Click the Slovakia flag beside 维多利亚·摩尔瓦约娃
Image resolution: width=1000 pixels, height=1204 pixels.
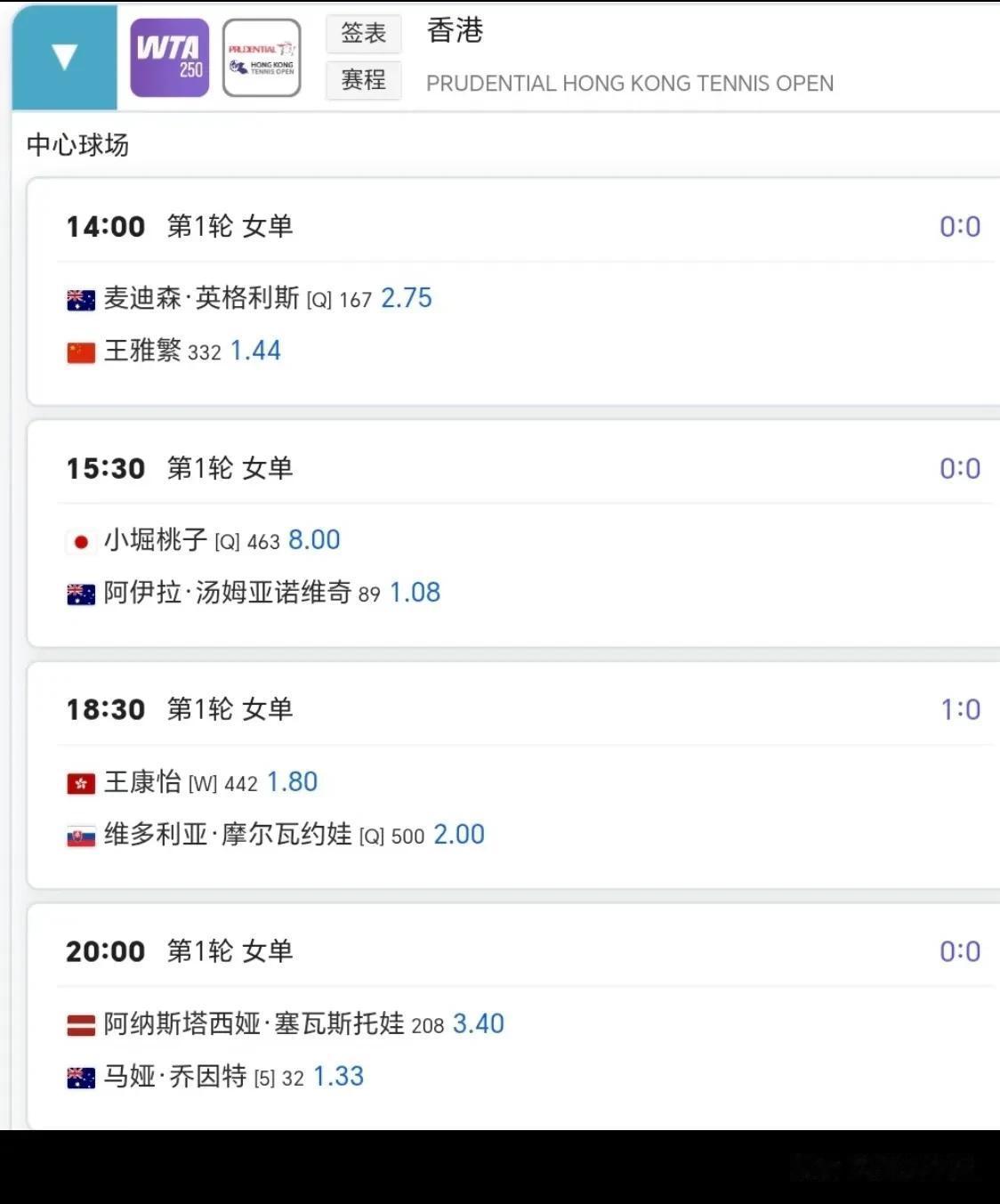pyautogui.click(x=81, y=836)
